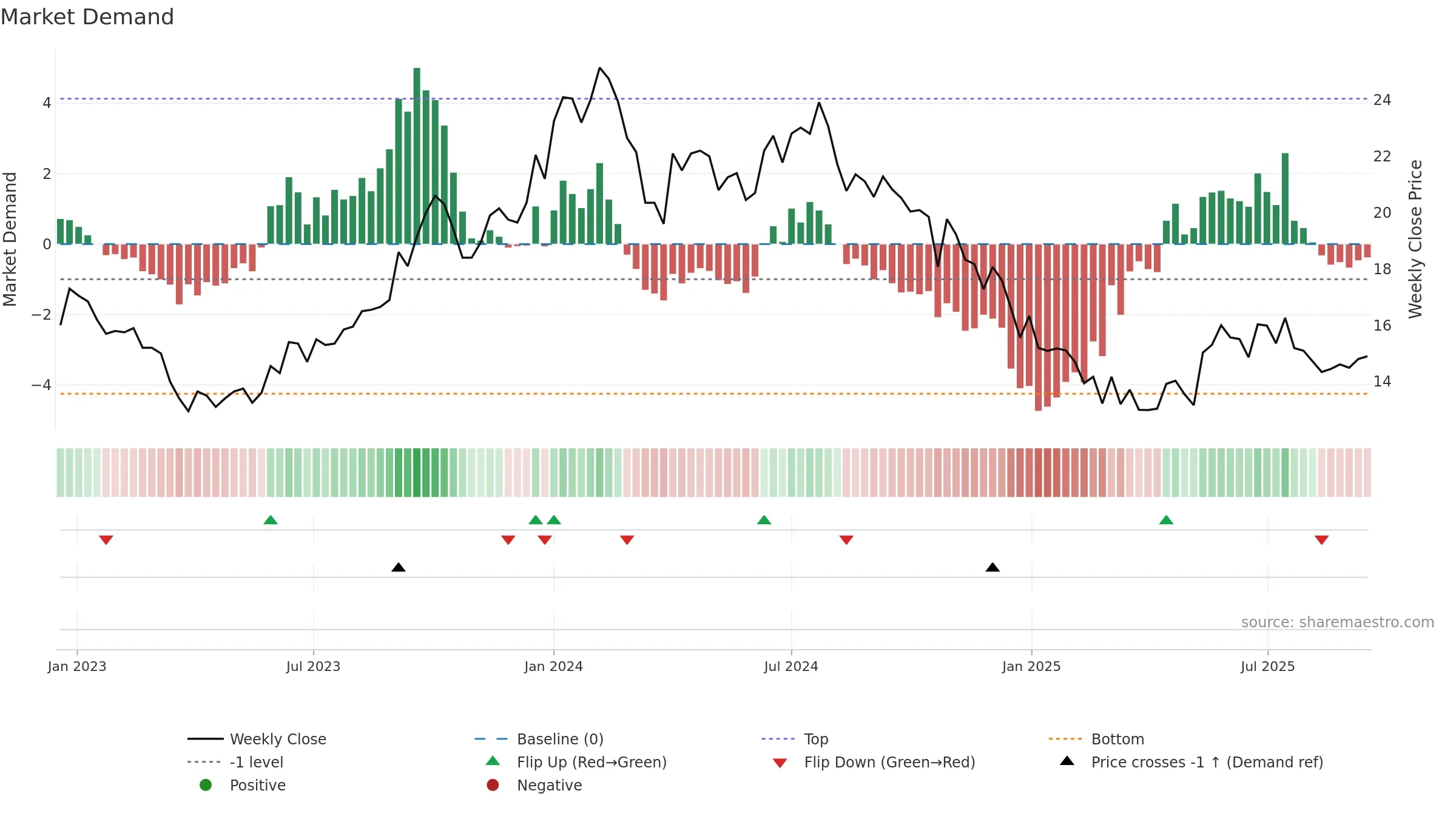
Task: Click the green Flip Up triangle in the legend
Action: 493,761
